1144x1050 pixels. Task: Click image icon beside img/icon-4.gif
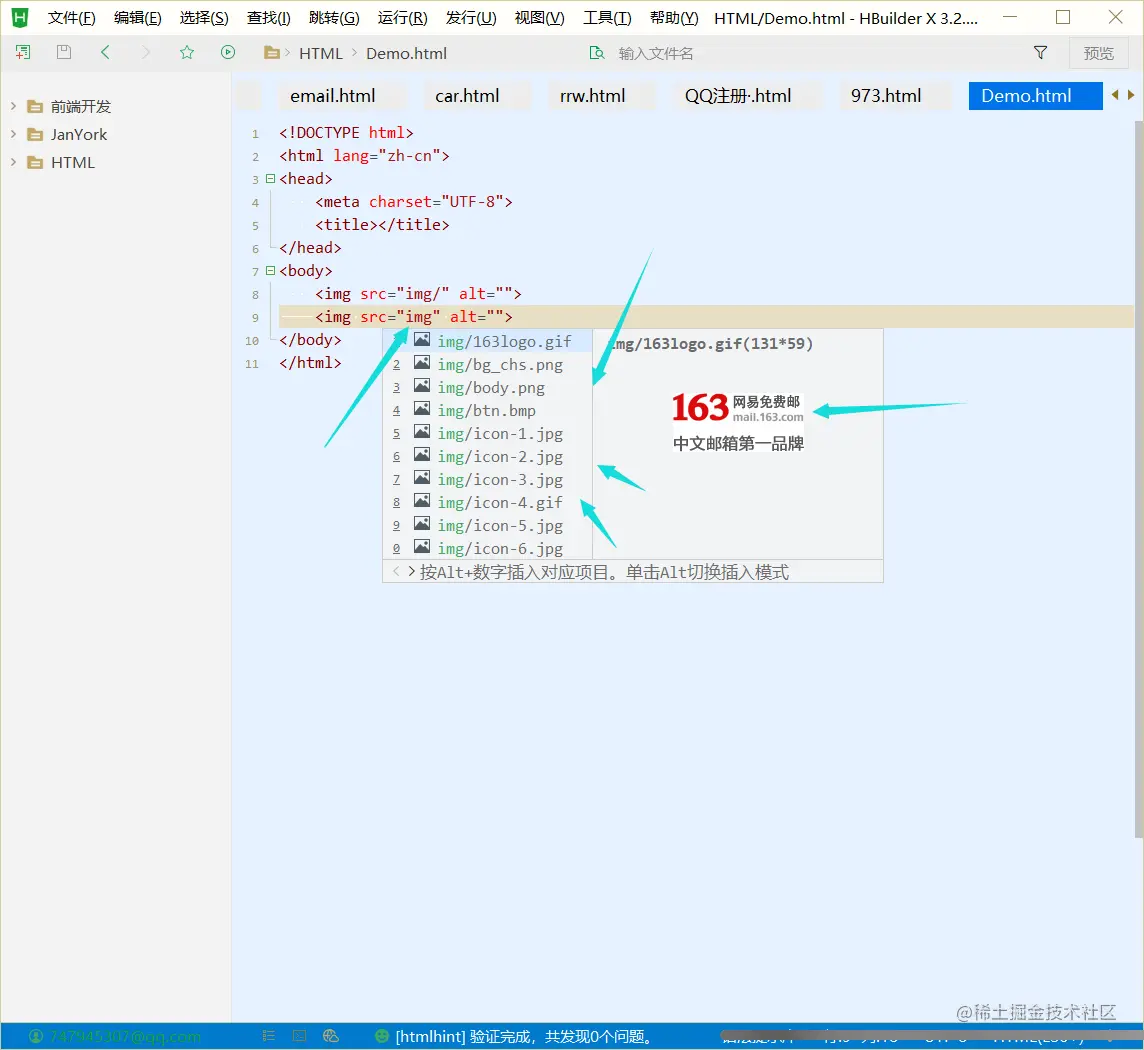[x=422, y=501]
